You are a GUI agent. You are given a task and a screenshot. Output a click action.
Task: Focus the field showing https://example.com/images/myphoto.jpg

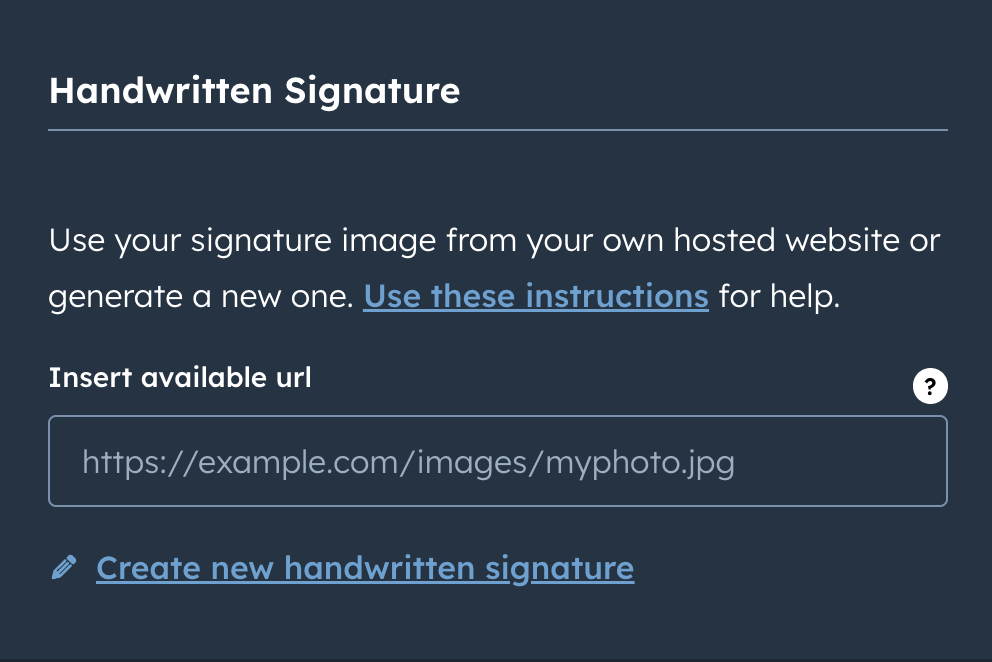coord(497,461)
